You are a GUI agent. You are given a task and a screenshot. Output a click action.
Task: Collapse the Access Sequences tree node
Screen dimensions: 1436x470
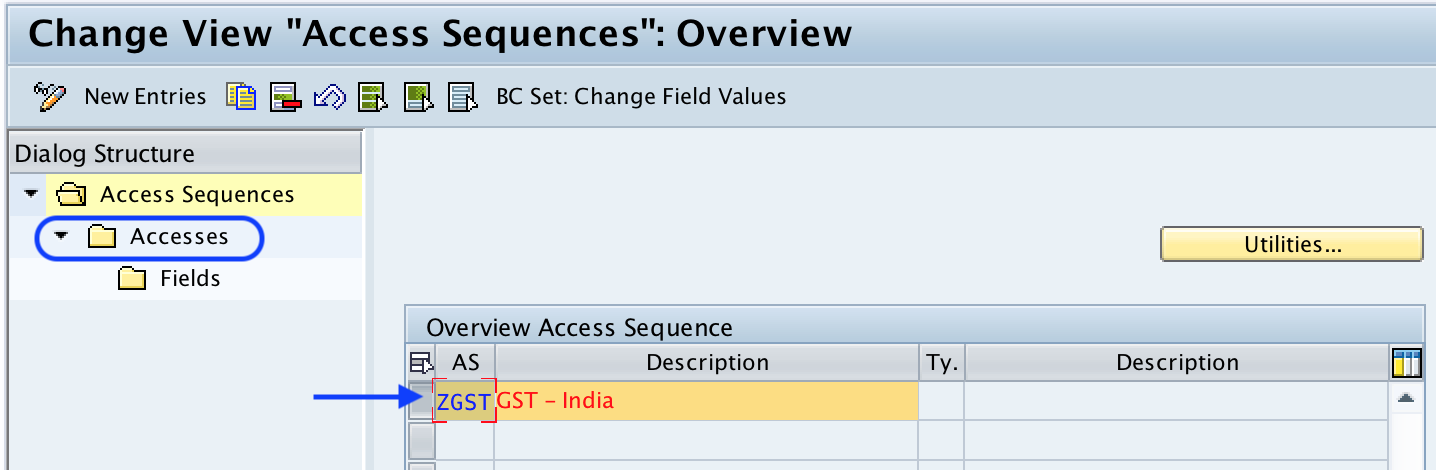29,193
